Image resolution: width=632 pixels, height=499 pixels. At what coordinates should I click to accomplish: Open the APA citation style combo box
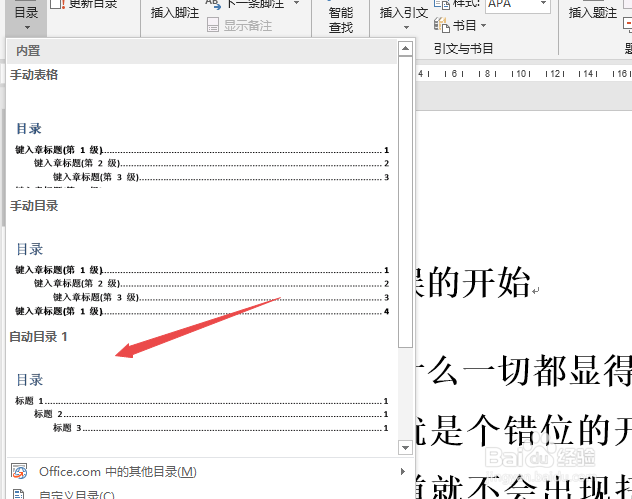click(x=517, y=5)
